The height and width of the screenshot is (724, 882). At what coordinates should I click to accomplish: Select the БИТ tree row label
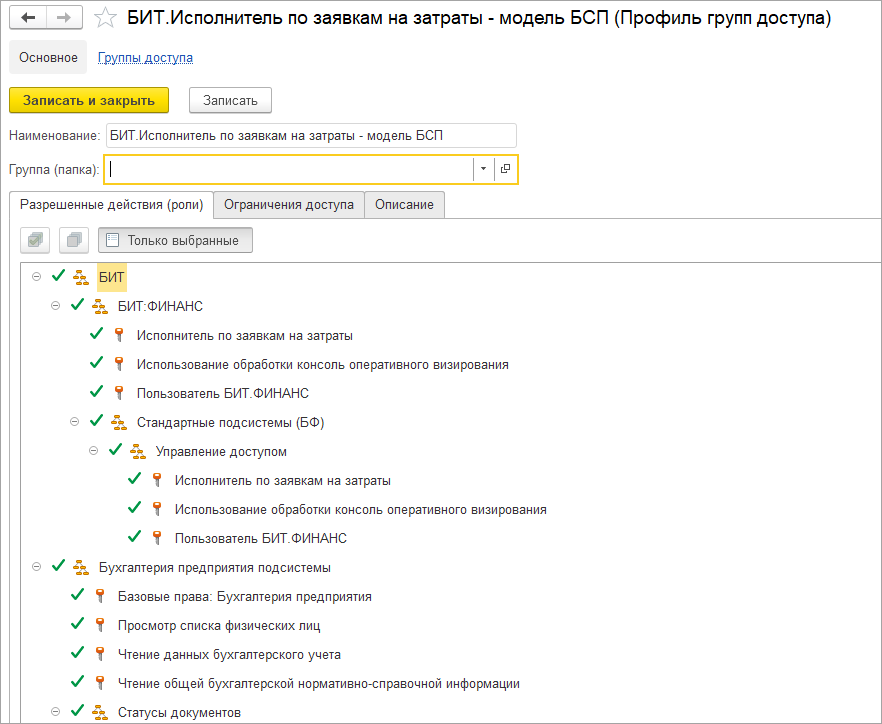[x=111, y=277]
